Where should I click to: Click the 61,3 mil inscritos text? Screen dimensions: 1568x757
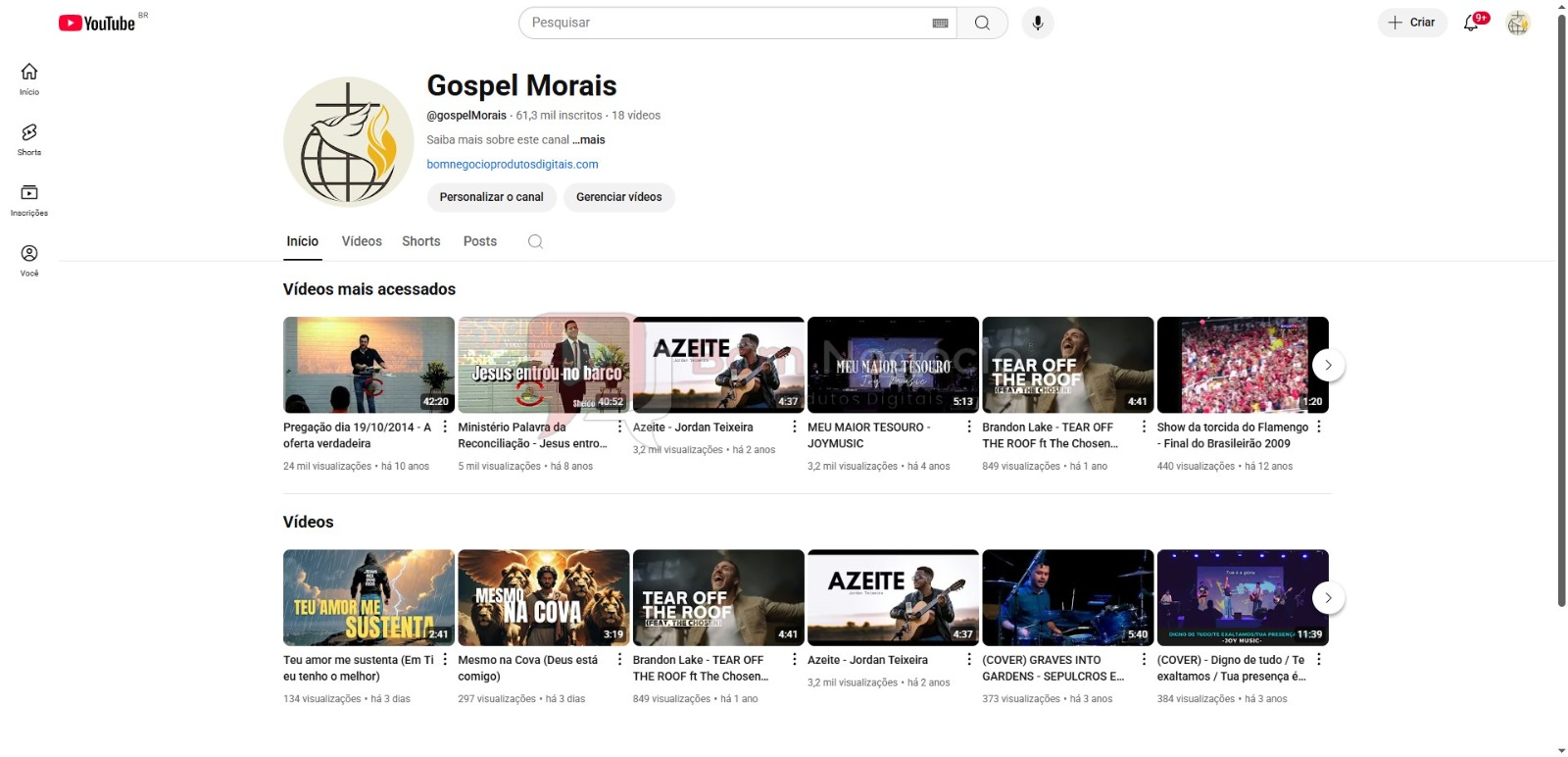pos(560,116)
